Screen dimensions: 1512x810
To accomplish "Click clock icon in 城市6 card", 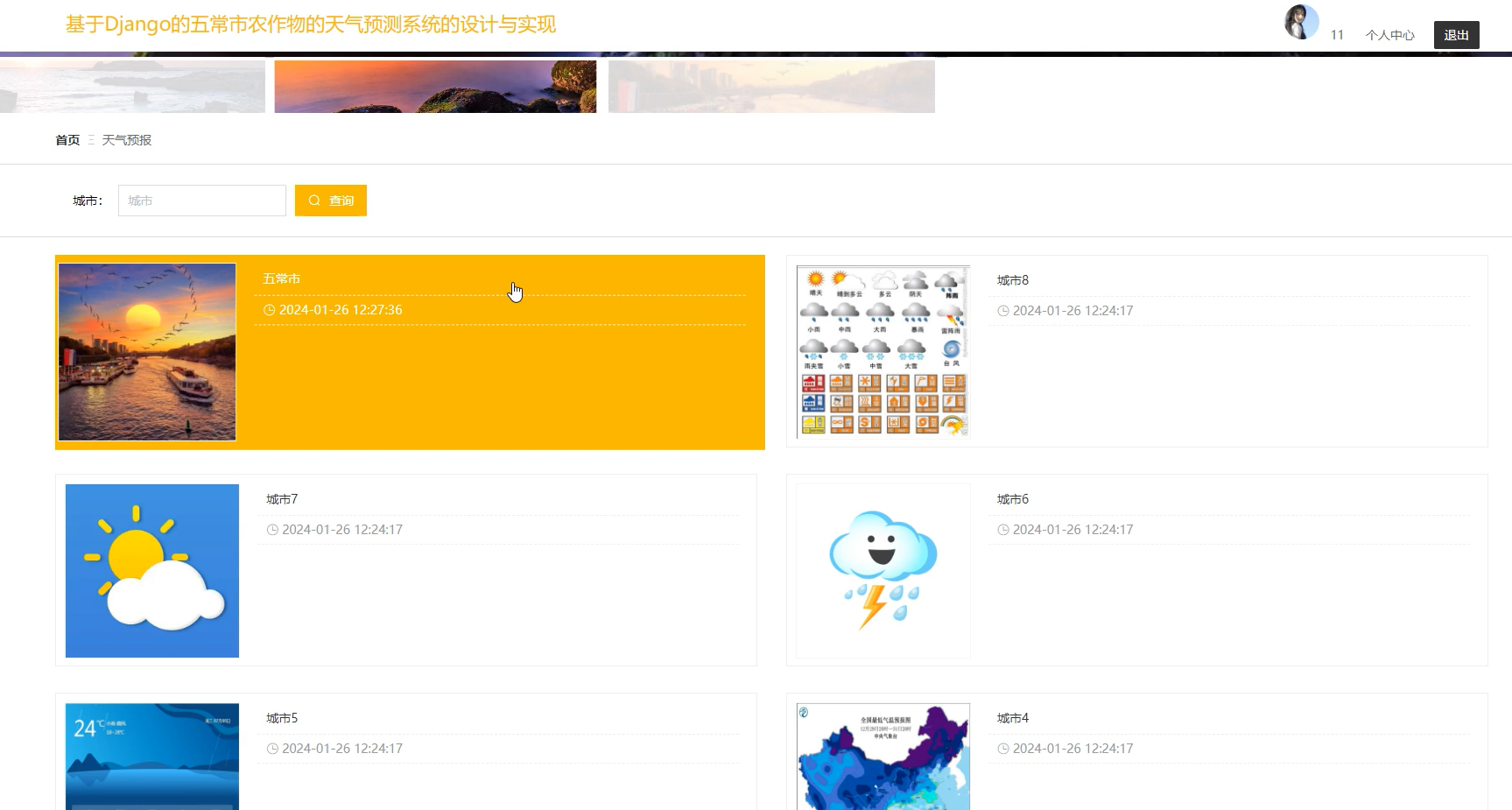I will point(1003,530).
